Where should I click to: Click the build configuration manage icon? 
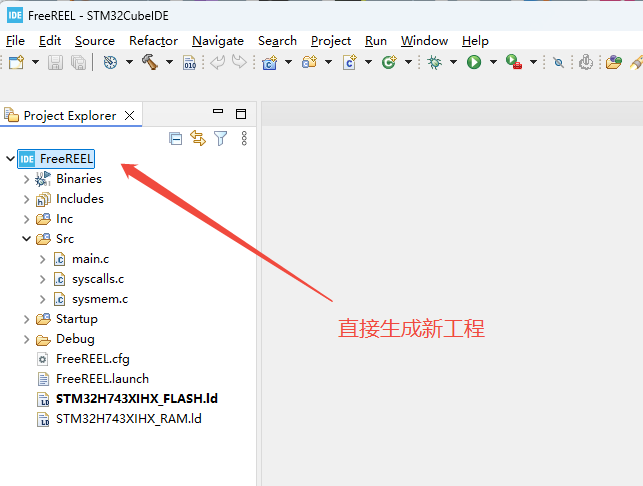tap(110, 62)
